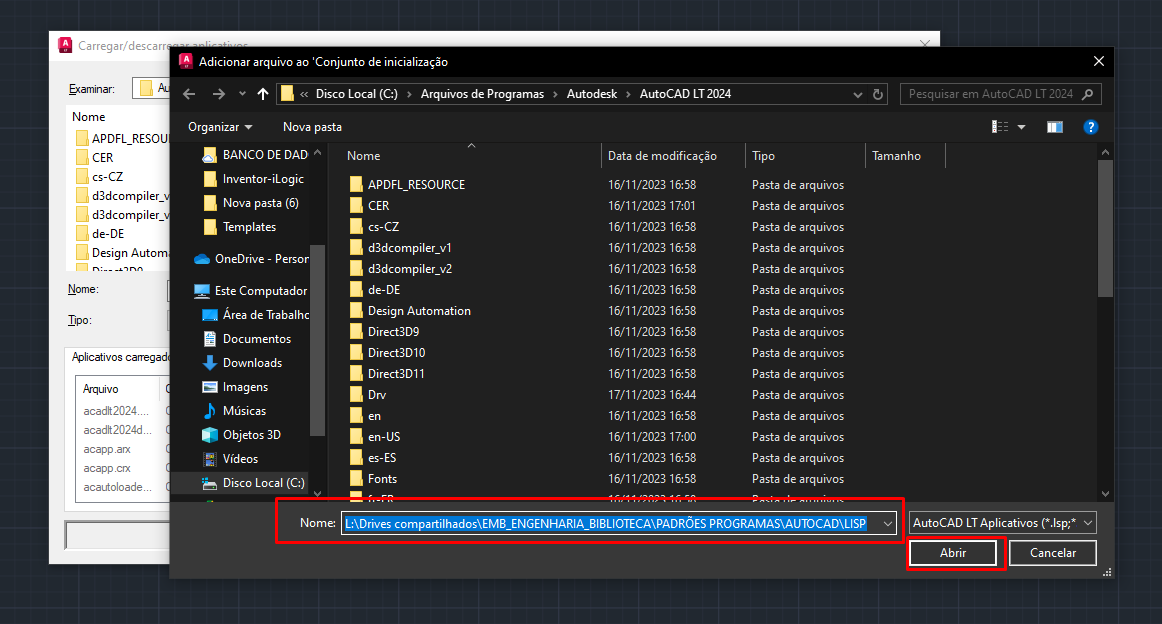The width and height of the screenshot is (1162, 624).
Task: Click the Back navigation arrow
Action: 190,94
